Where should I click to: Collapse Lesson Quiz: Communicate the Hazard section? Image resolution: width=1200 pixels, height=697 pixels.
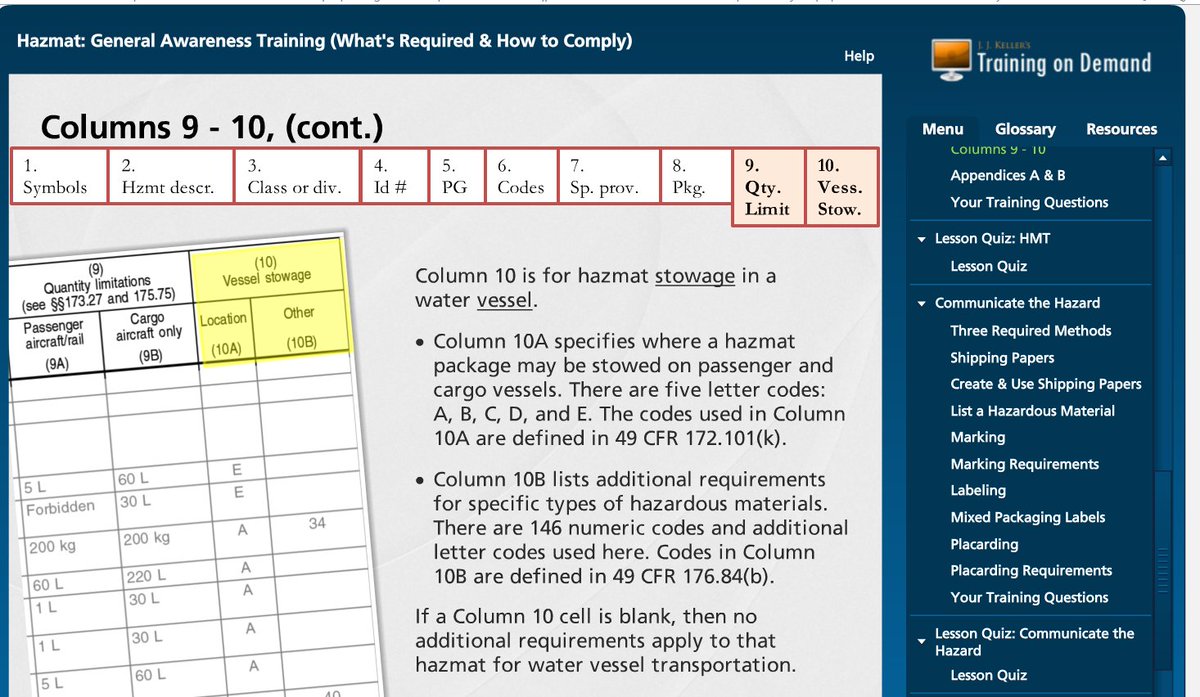click(x=921, y=641)
